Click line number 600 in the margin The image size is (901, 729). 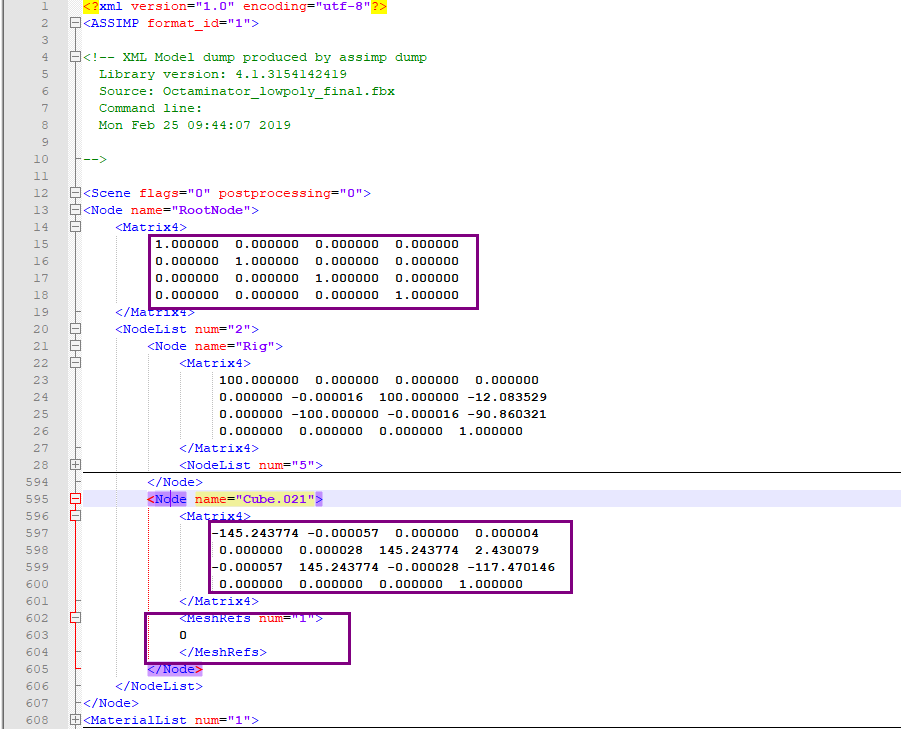[37, 584]
